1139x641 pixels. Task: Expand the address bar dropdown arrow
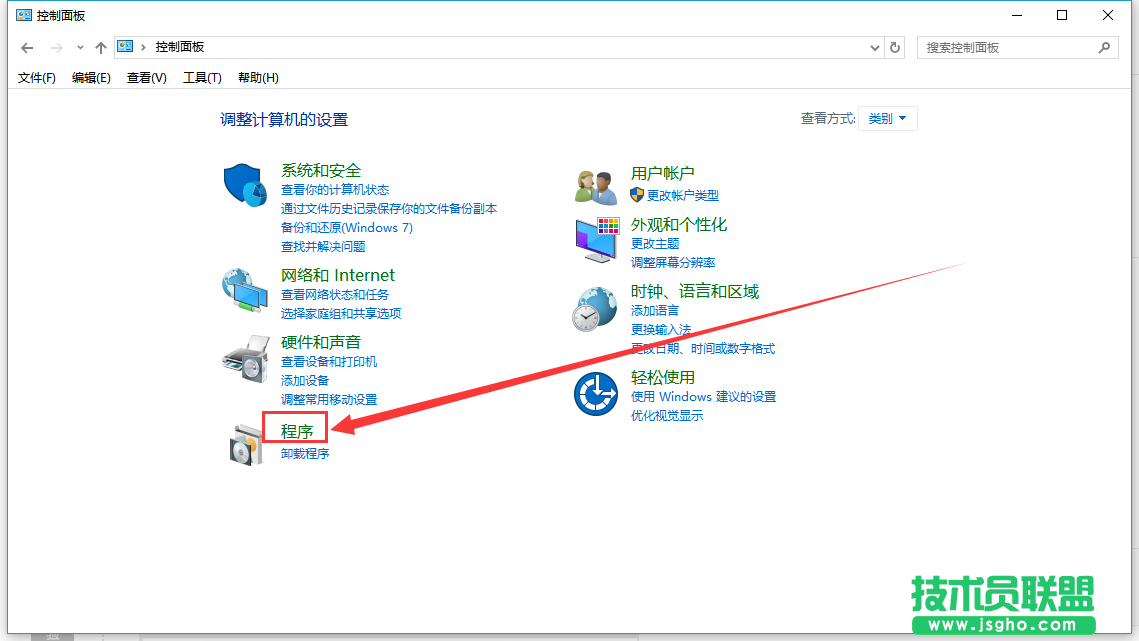[874, 47]
